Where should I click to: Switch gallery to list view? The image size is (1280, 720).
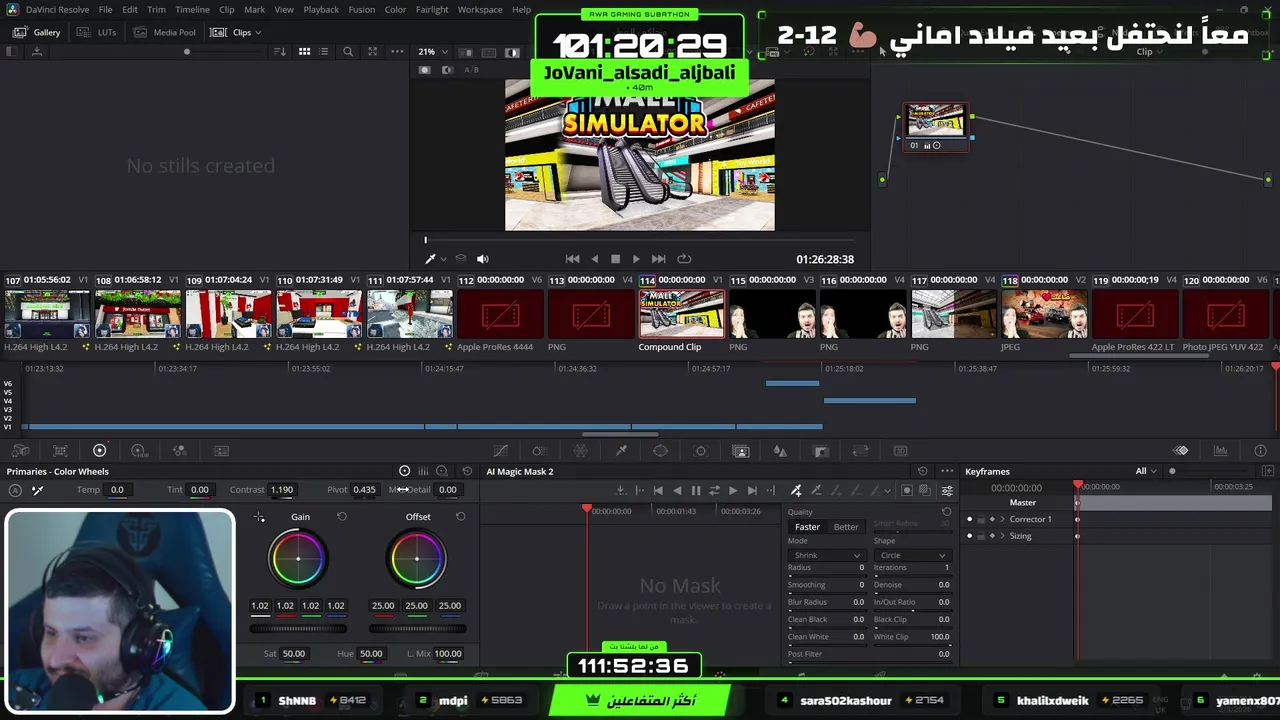click(324, 52)
